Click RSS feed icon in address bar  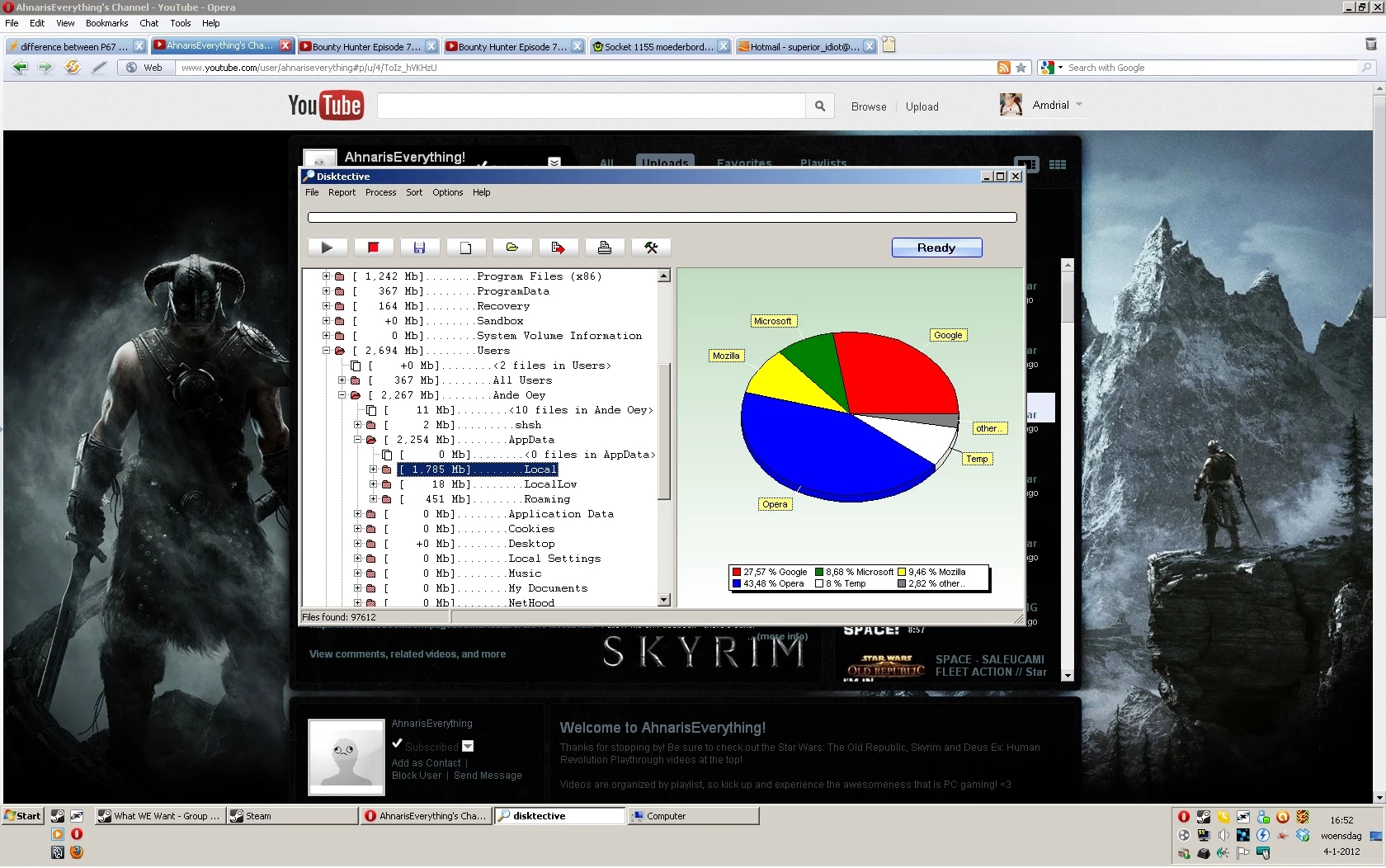coord(1003,68)
